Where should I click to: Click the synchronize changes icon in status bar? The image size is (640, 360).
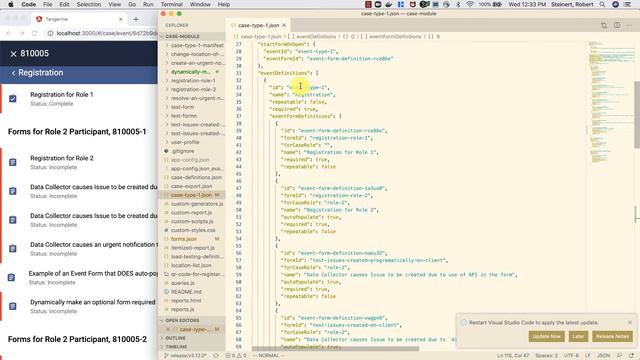[216, 356]
